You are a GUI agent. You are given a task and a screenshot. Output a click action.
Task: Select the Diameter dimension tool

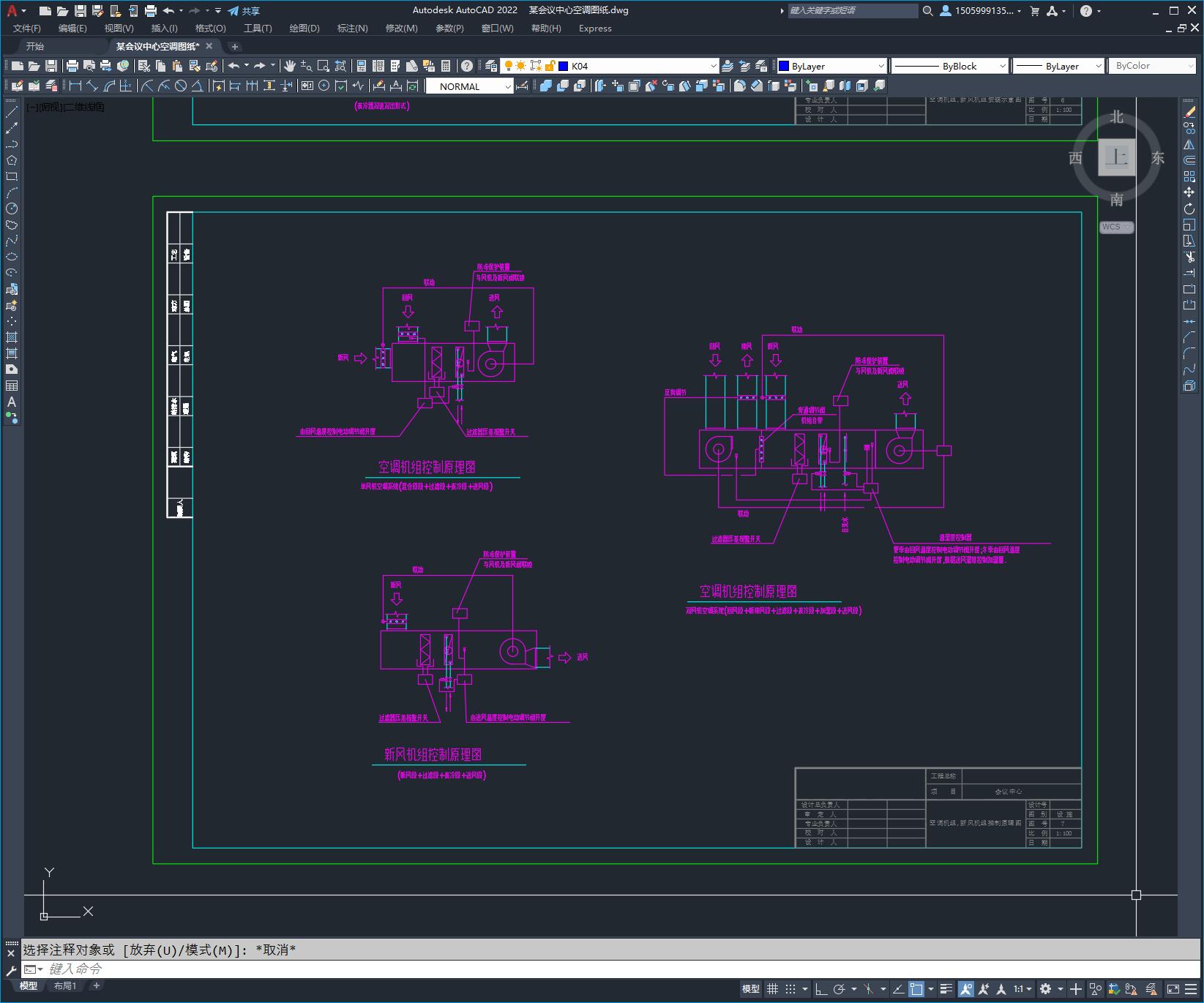click(181, 86)
